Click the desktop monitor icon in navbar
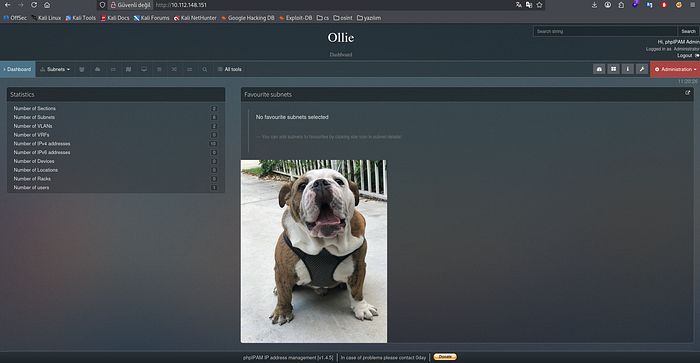The width and height of the screenshot is (700, 363). point(144,69)
